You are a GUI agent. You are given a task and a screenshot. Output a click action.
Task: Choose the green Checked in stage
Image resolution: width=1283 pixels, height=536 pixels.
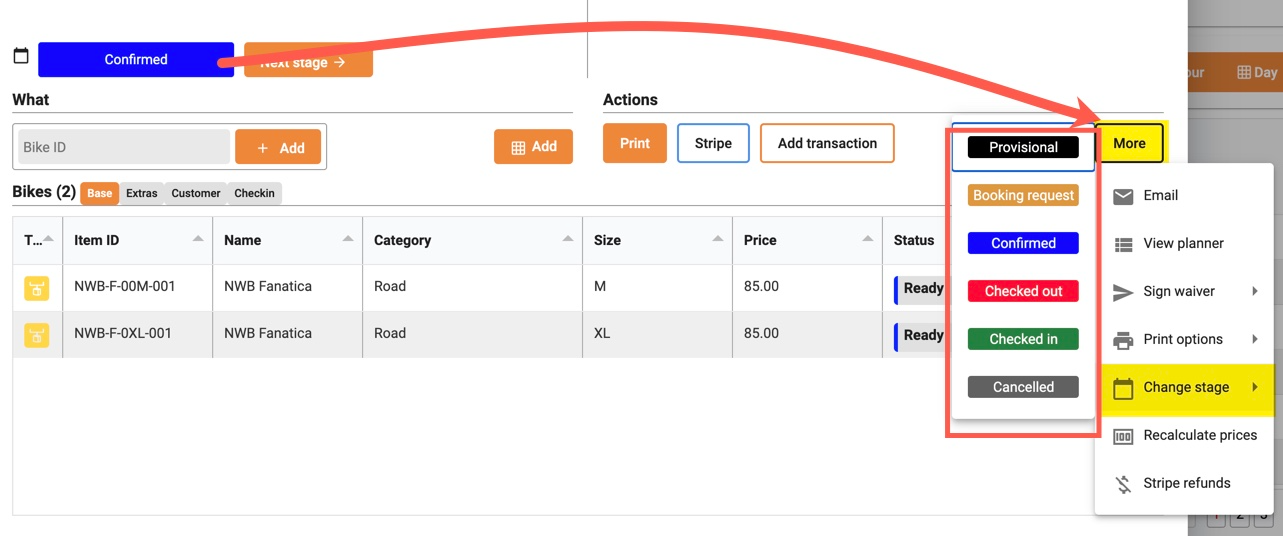coord(1023,339)
